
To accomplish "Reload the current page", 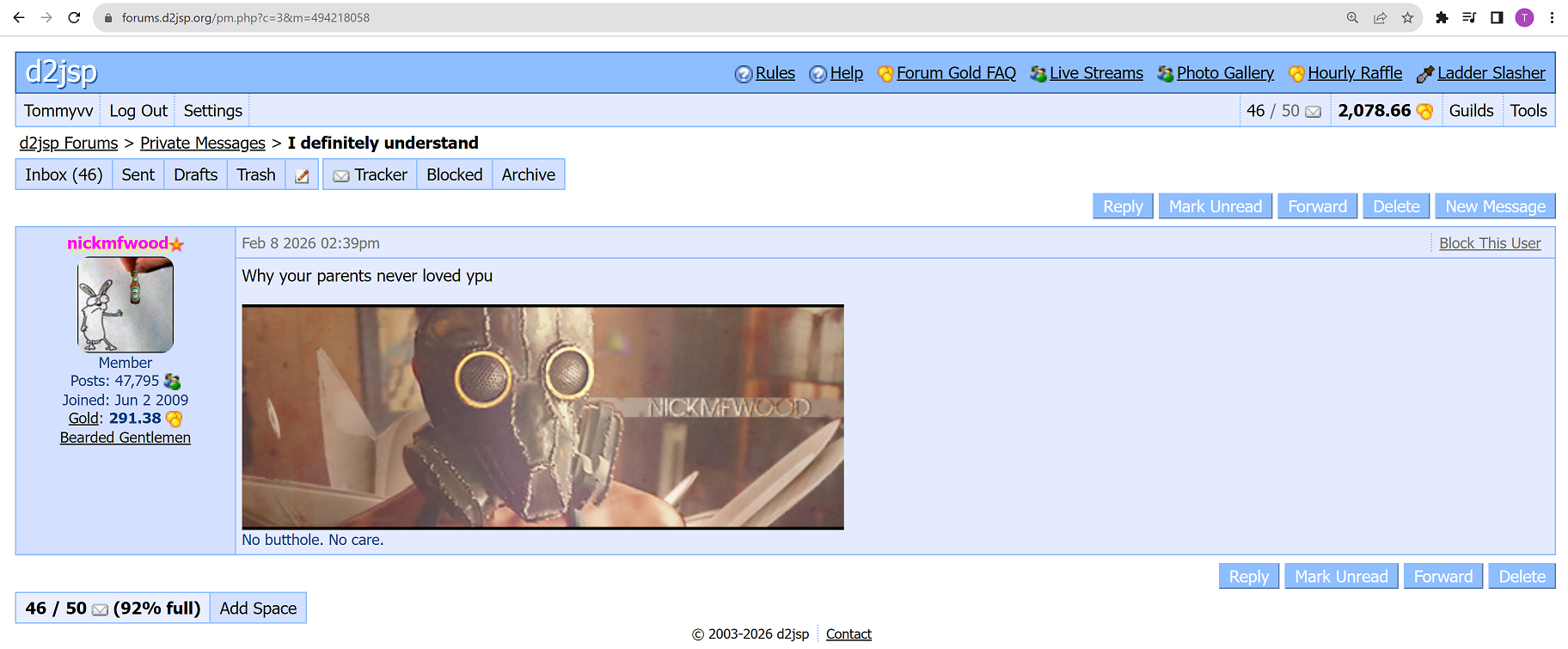I will pyautogui.click(x=74, y=17).
